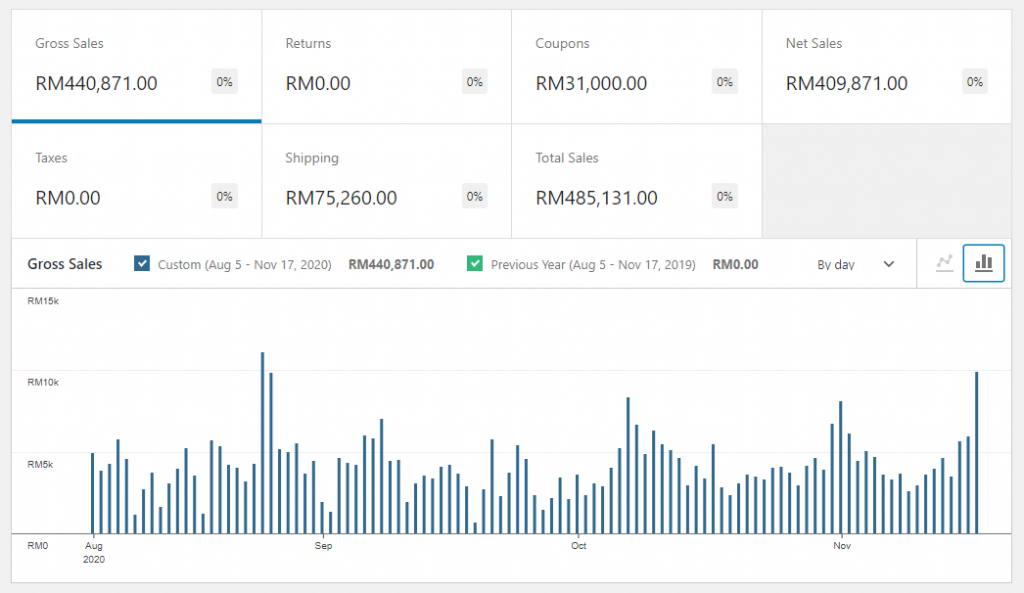Open the By day interval dropdown
The image size is (1024, 593).
pos(856,264)
